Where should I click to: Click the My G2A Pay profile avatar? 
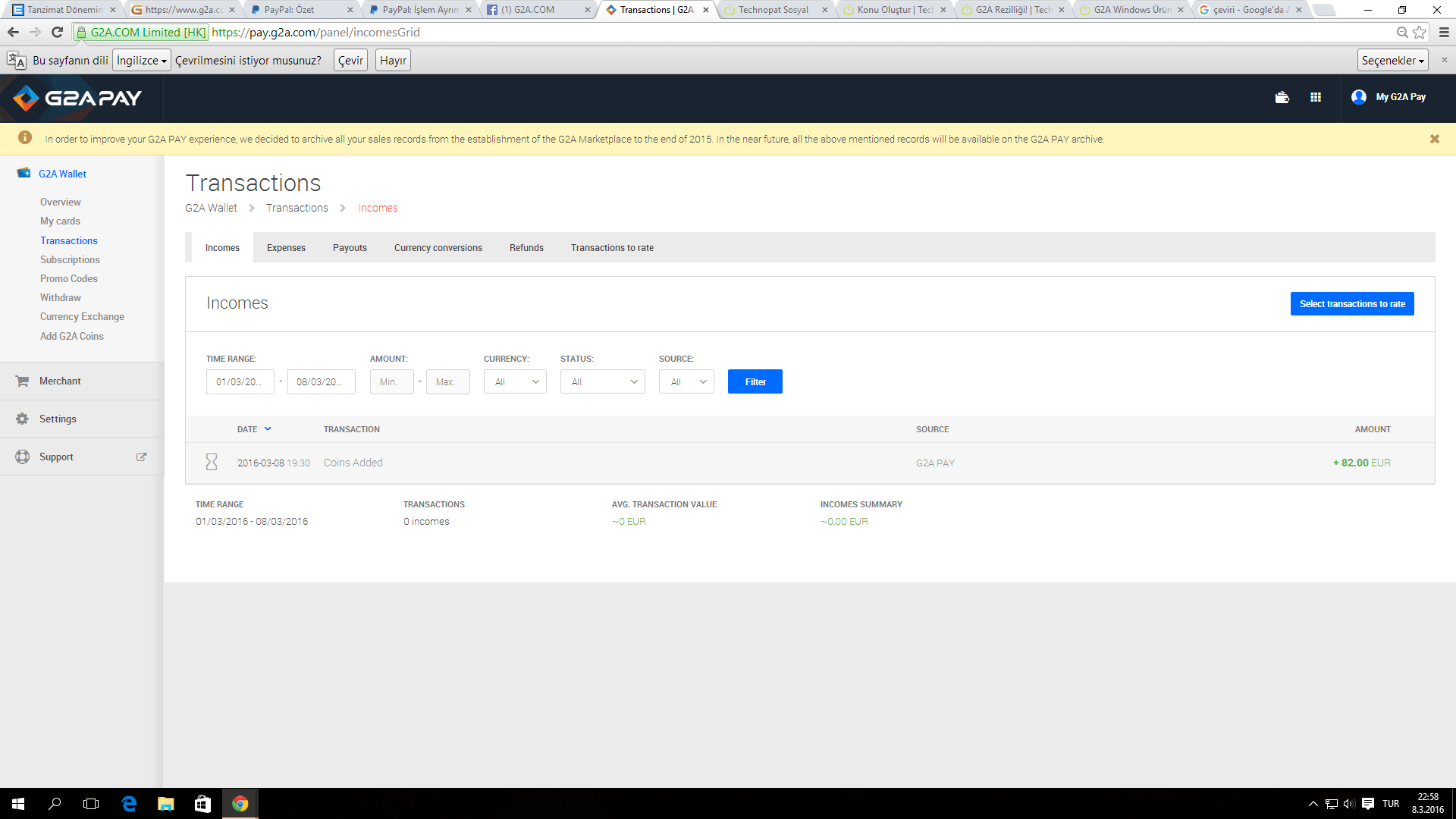[x=1358, y=97]
